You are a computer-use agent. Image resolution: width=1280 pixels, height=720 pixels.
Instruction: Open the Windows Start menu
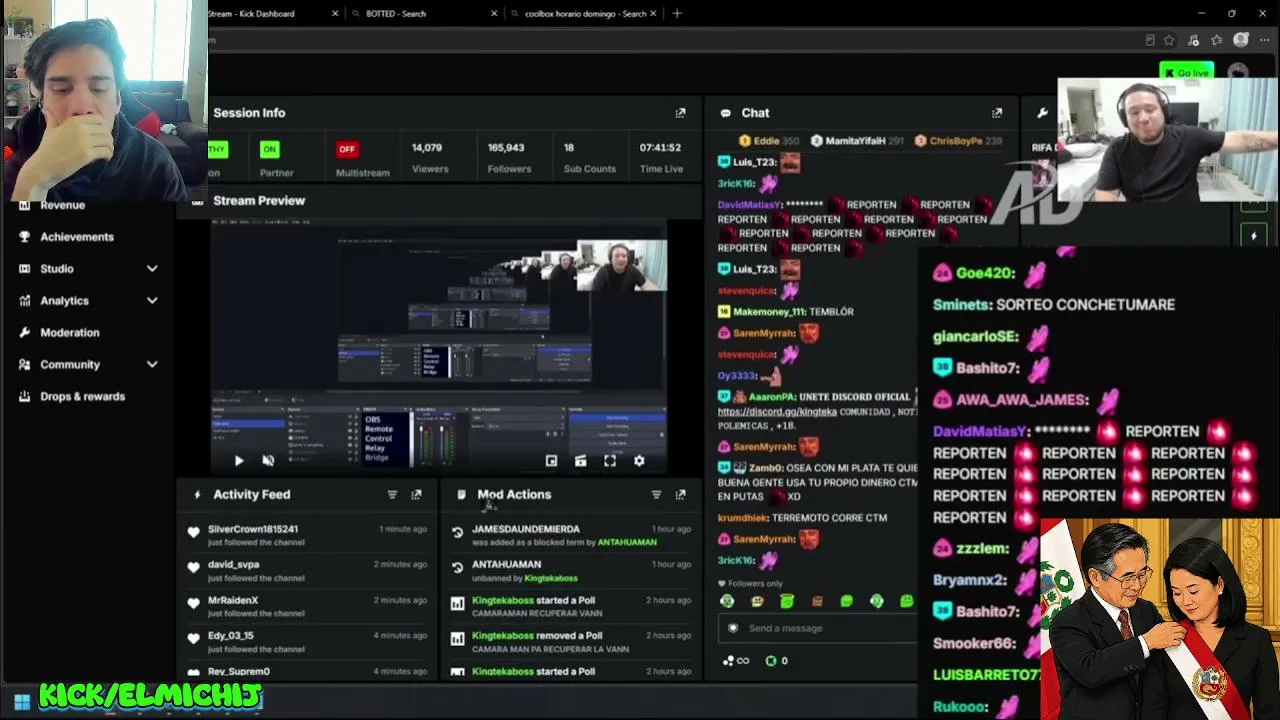tap(22, 701)
